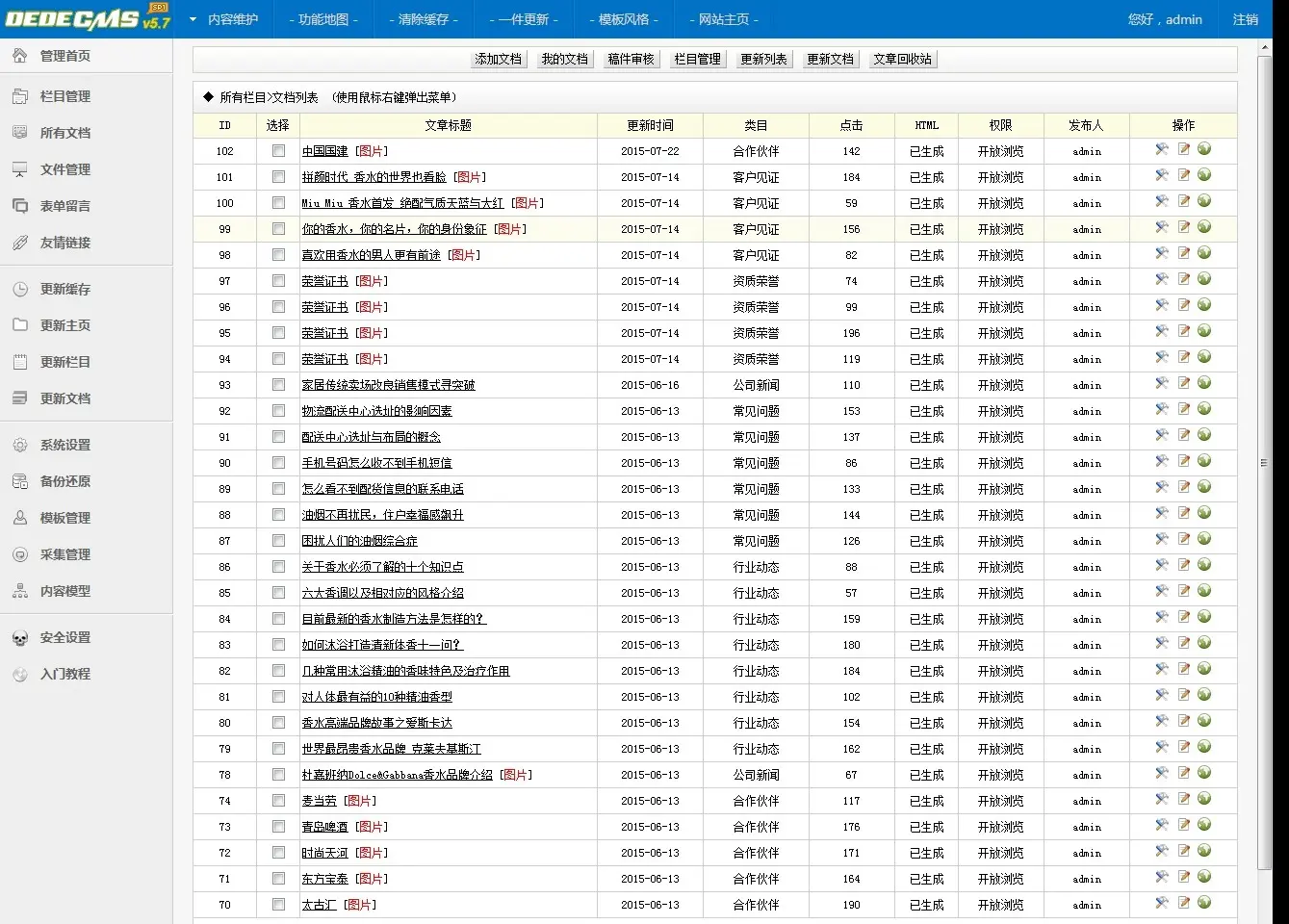
Task: Click the vertical scrollbar on the right edge
Action: pyautogui.click(x=1264, y=462)
